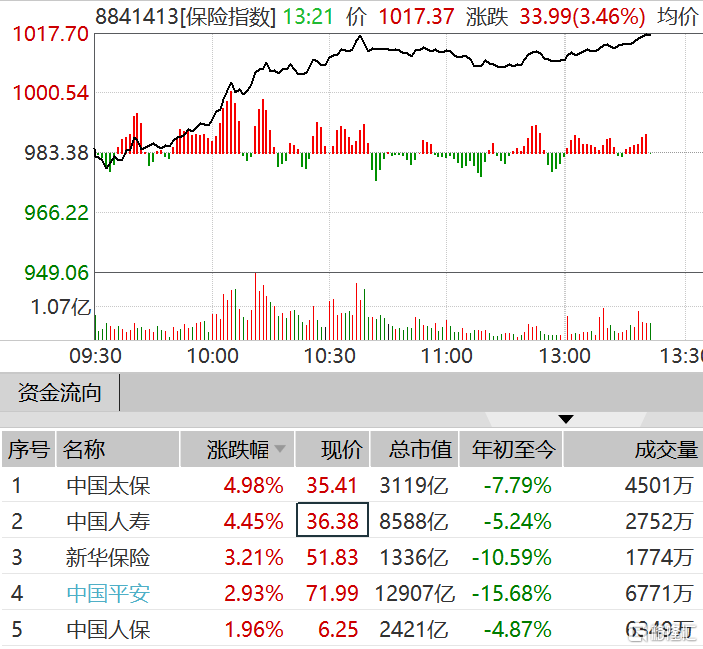The image size is (703, 649).
Task: Click the 3.21% change value
Action: tap(254, 558)
